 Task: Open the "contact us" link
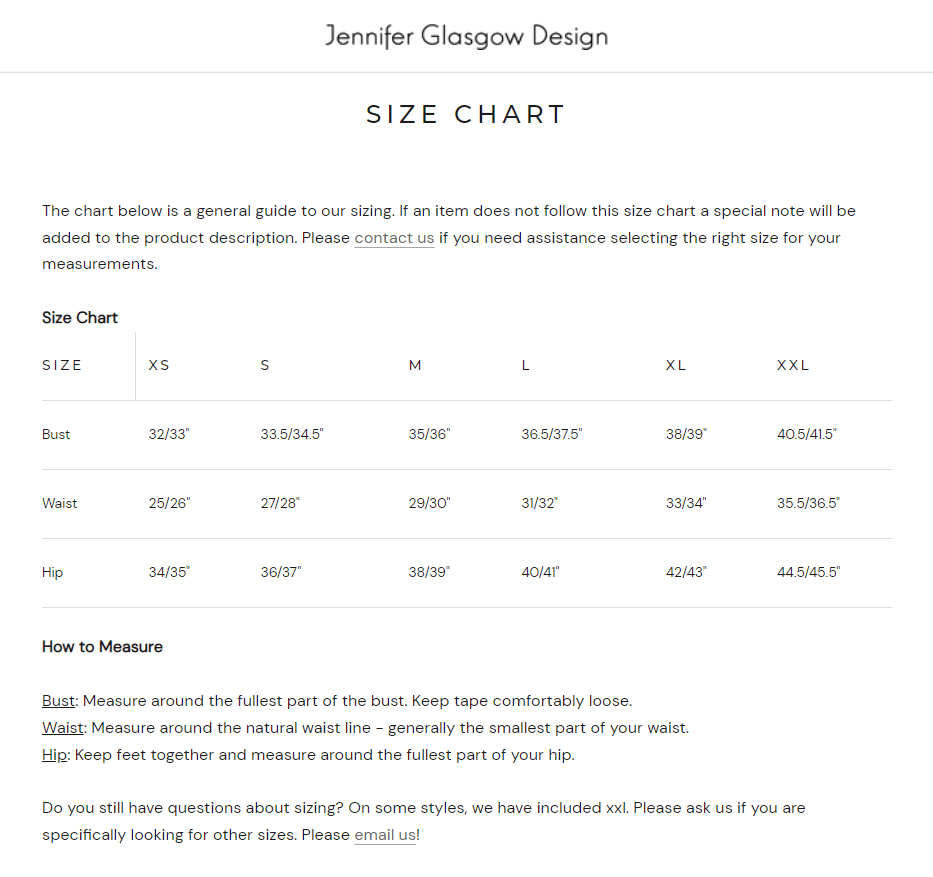pyautogui.click(x=394, y=238)
